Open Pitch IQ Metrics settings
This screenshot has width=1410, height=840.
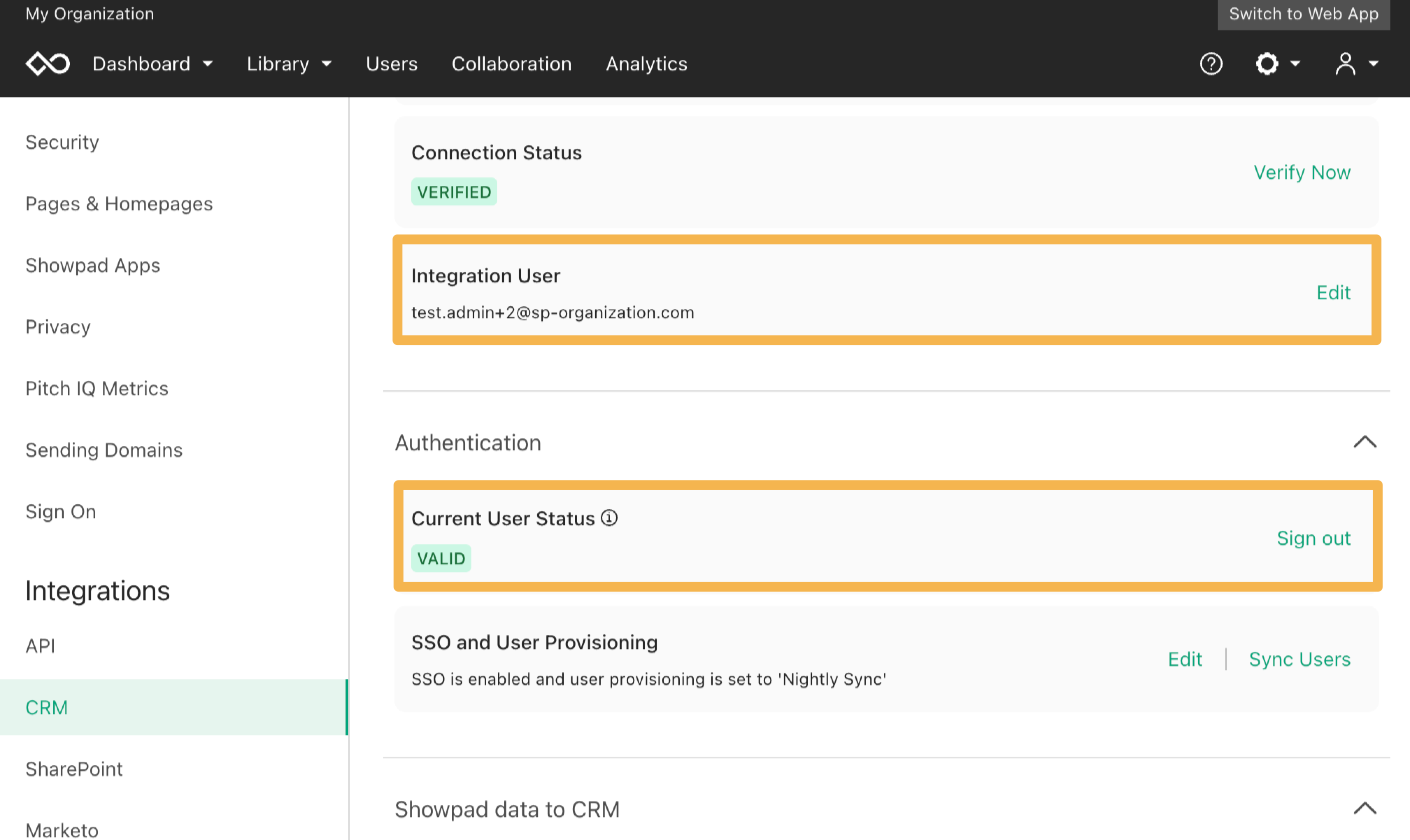tap(97, 389)
